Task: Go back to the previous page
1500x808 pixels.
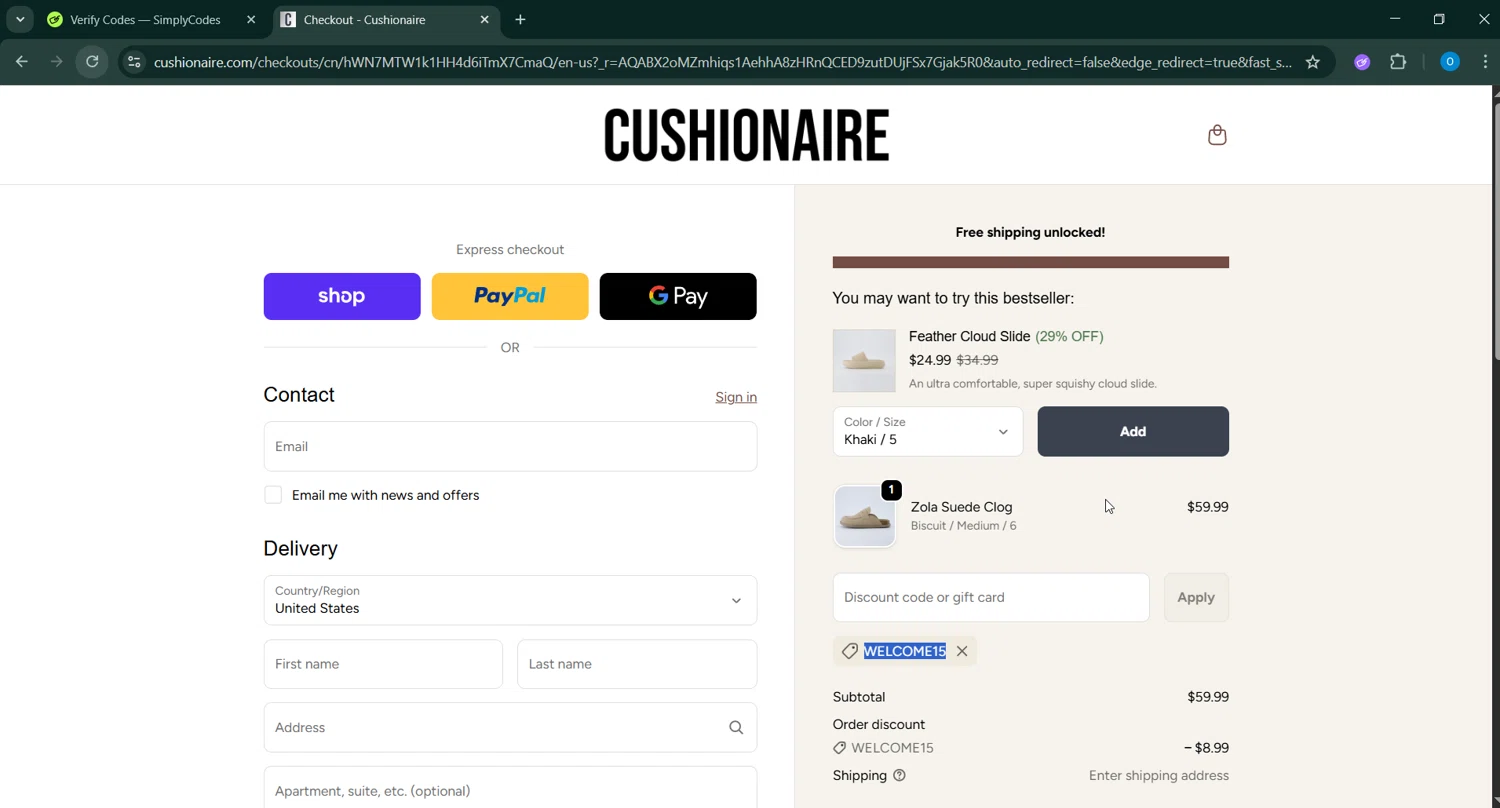Action: tap(22, 62)
